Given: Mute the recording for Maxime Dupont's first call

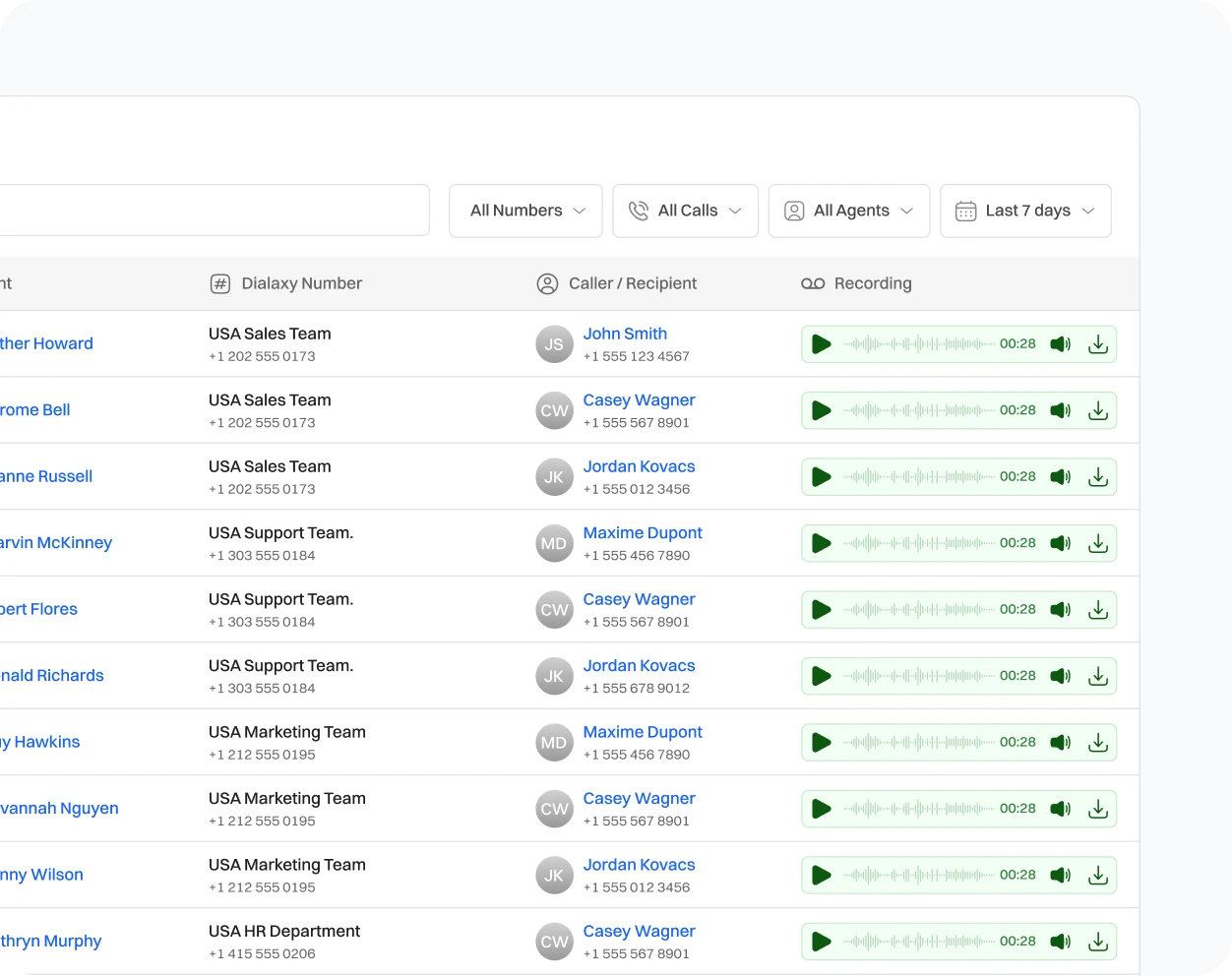Looking at the screenshot, I should [1061, 543].
